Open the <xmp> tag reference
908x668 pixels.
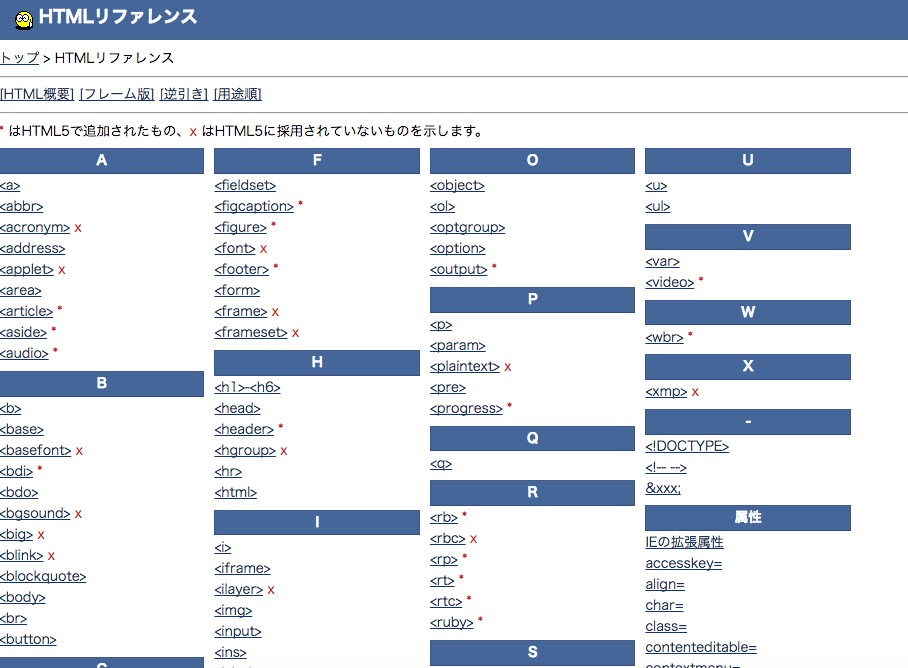[x=666, y=392]
